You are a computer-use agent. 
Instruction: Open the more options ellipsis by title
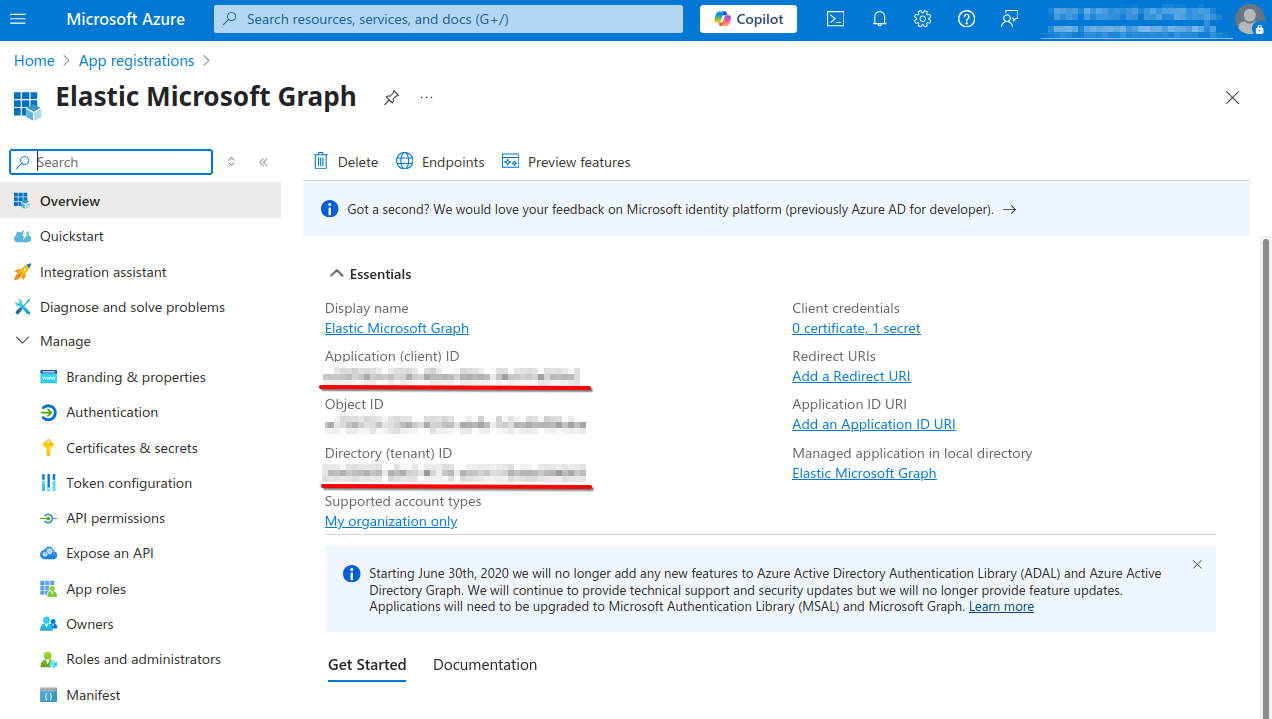pyautogui.click(x=427, y=97)
